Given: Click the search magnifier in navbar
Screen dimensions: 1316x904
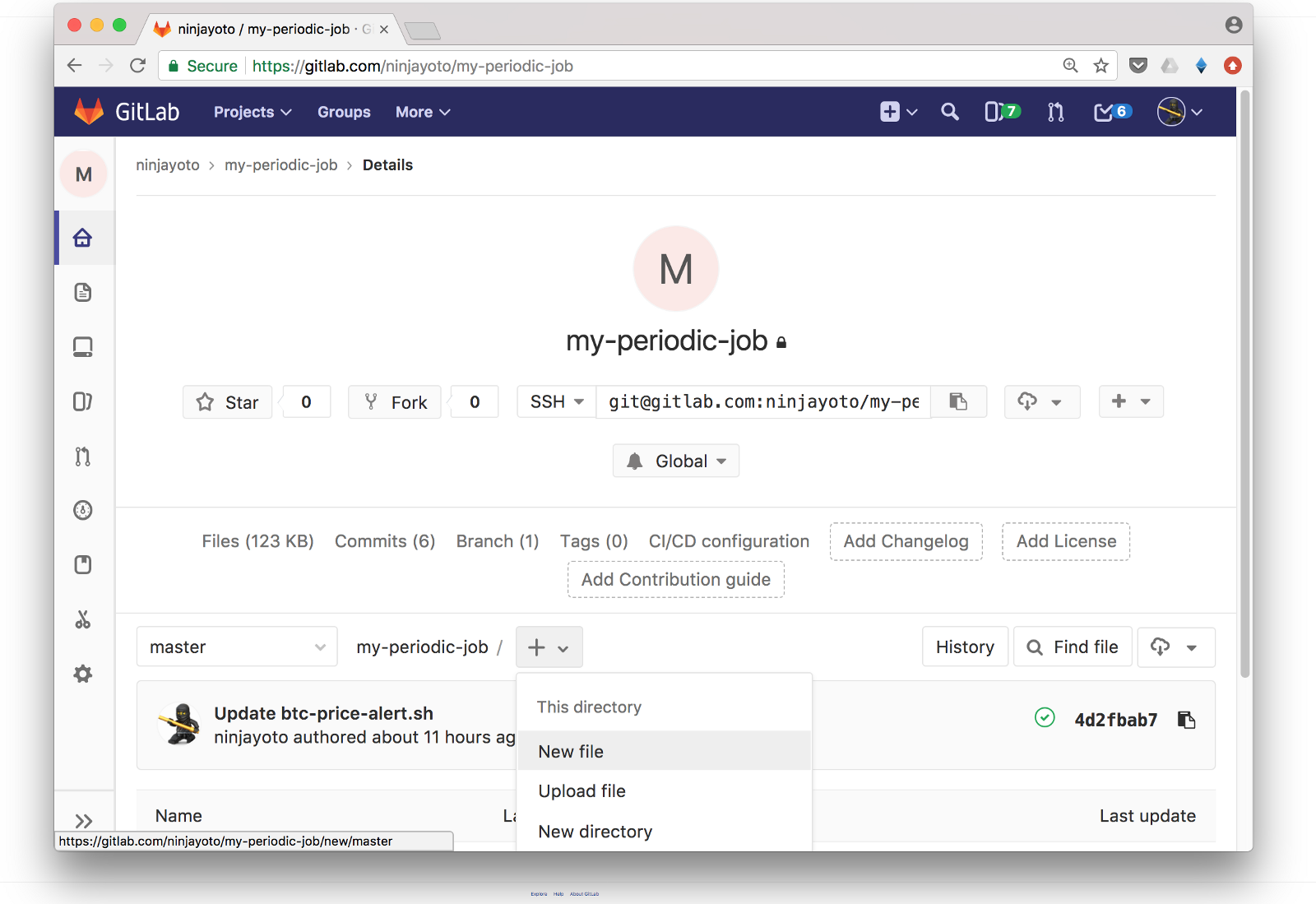Looking at the screenshot, I should [x=950, y=112].
